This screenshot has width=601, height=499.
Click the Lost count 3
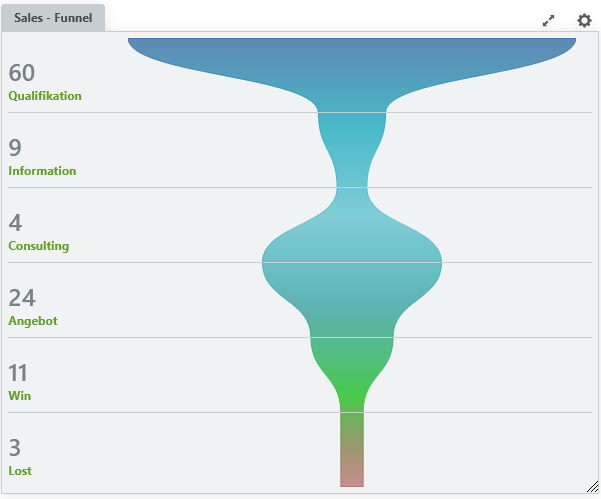pos(15,448)
